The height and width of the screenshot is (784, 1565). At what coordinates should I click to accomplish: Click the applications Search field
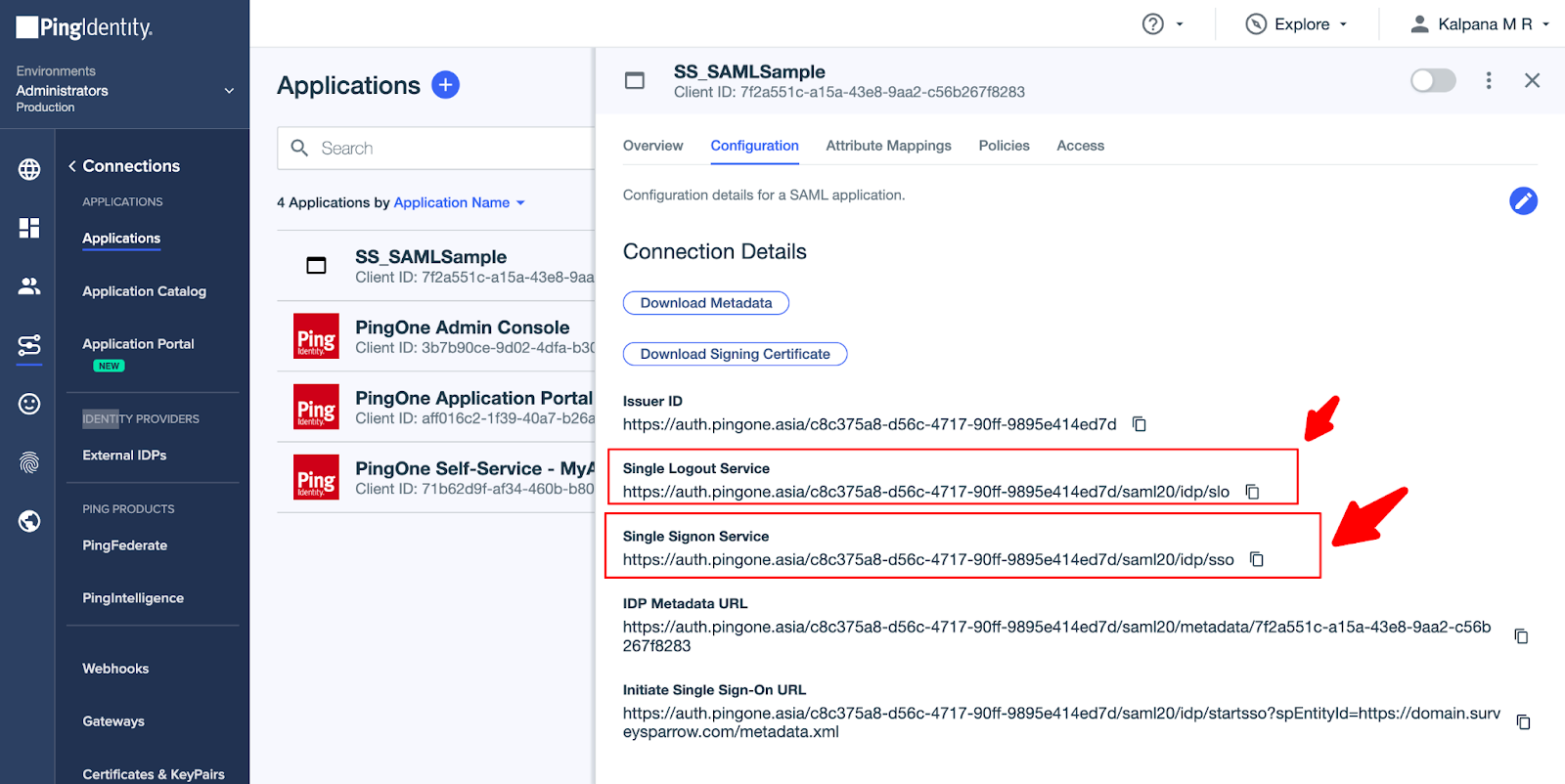pyautogui.click(x=436, y=148)
